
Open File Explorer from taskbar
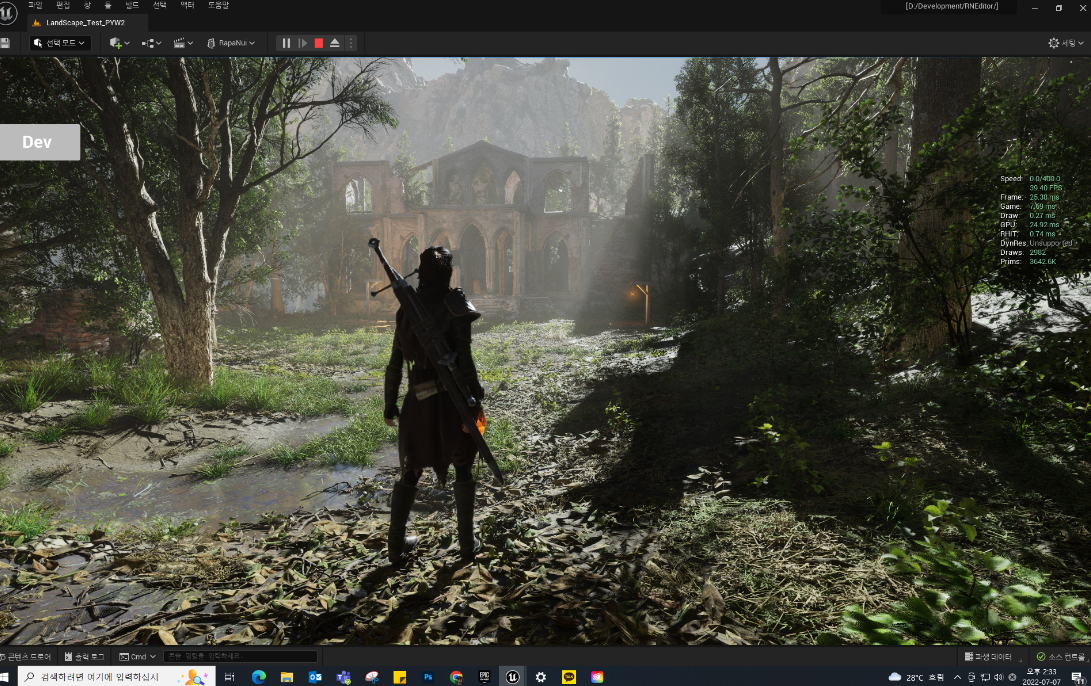(x=287, y=677)
